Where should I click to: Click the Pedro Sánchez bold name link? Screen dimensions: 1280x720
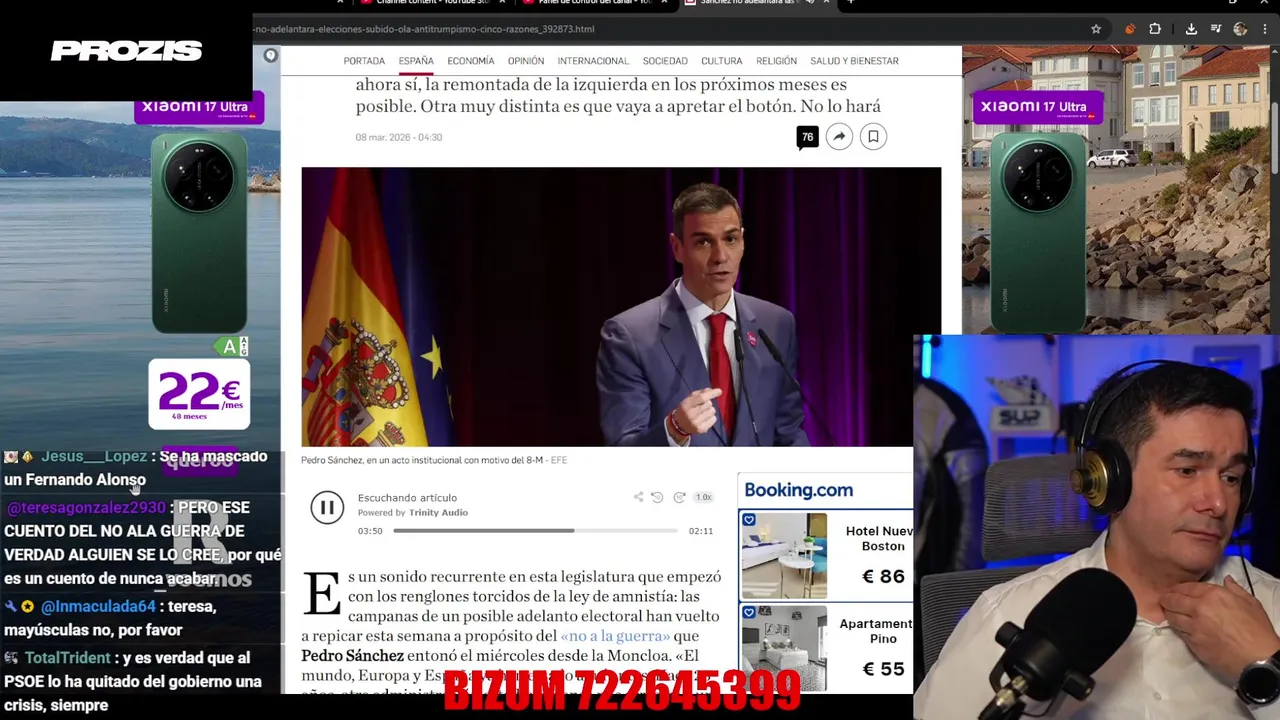[352, 656]
